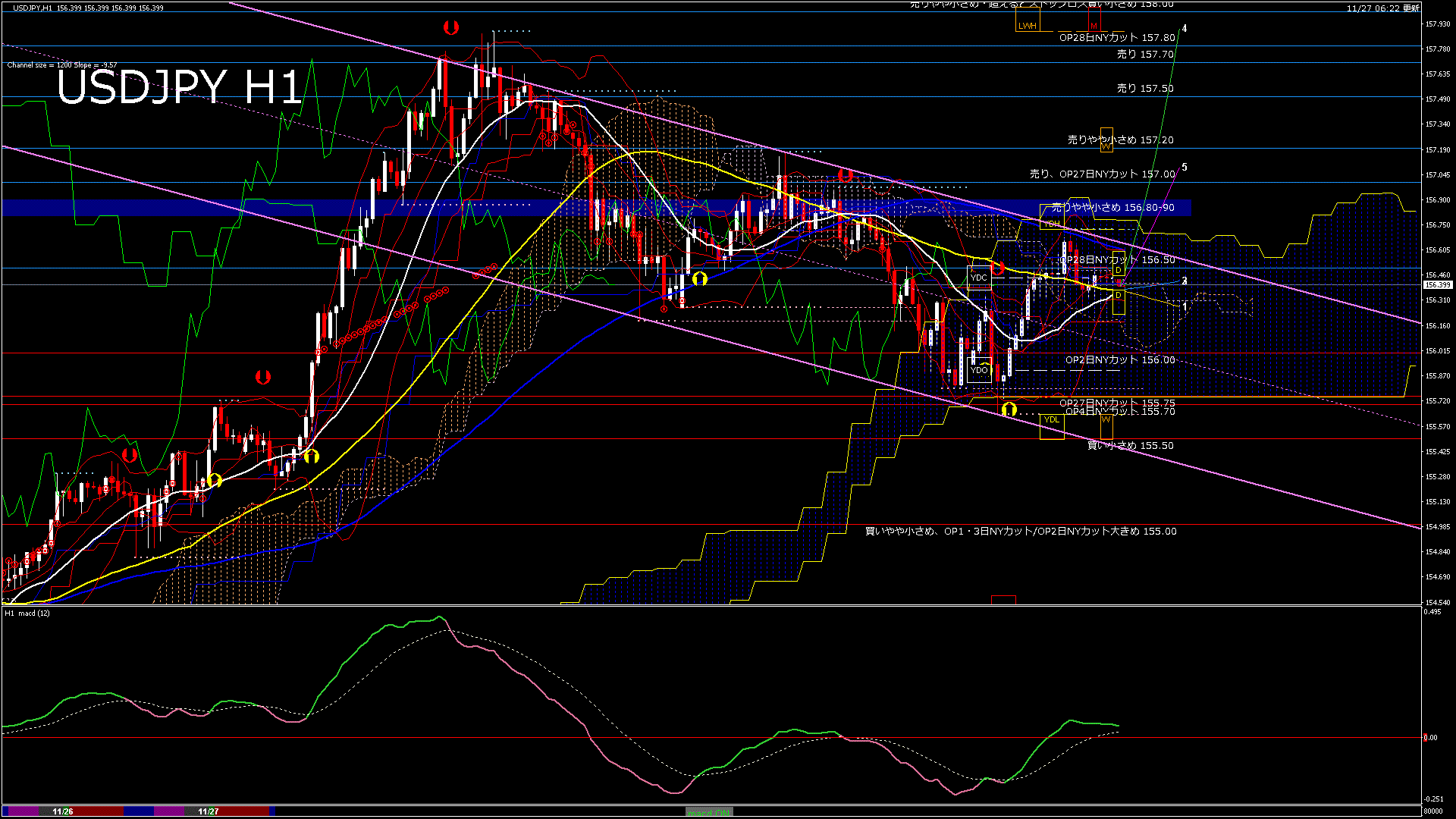The image size is (1456, 819).
Task: Toggle the macd ON button
Action: pos(709,811)
